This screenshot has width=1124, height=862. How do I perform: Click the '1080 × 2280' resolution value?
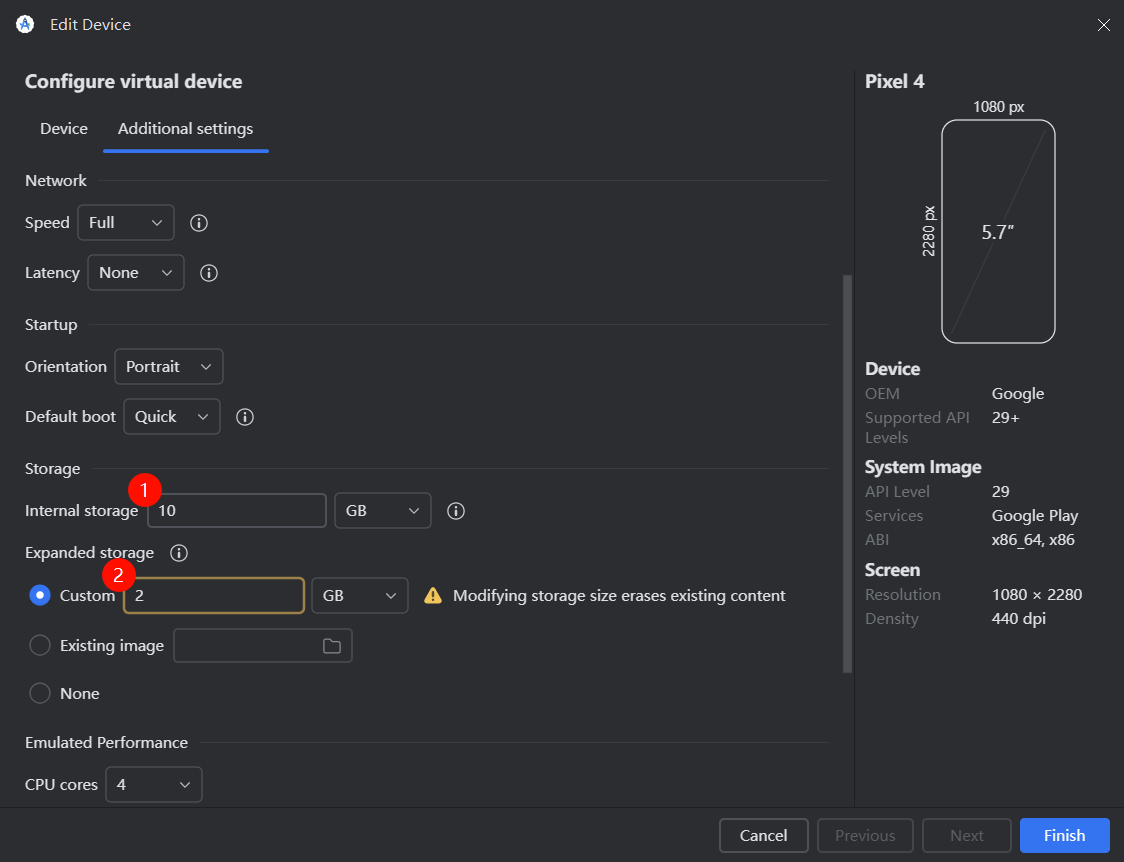pyautogui.click(x=1037, y=595)
